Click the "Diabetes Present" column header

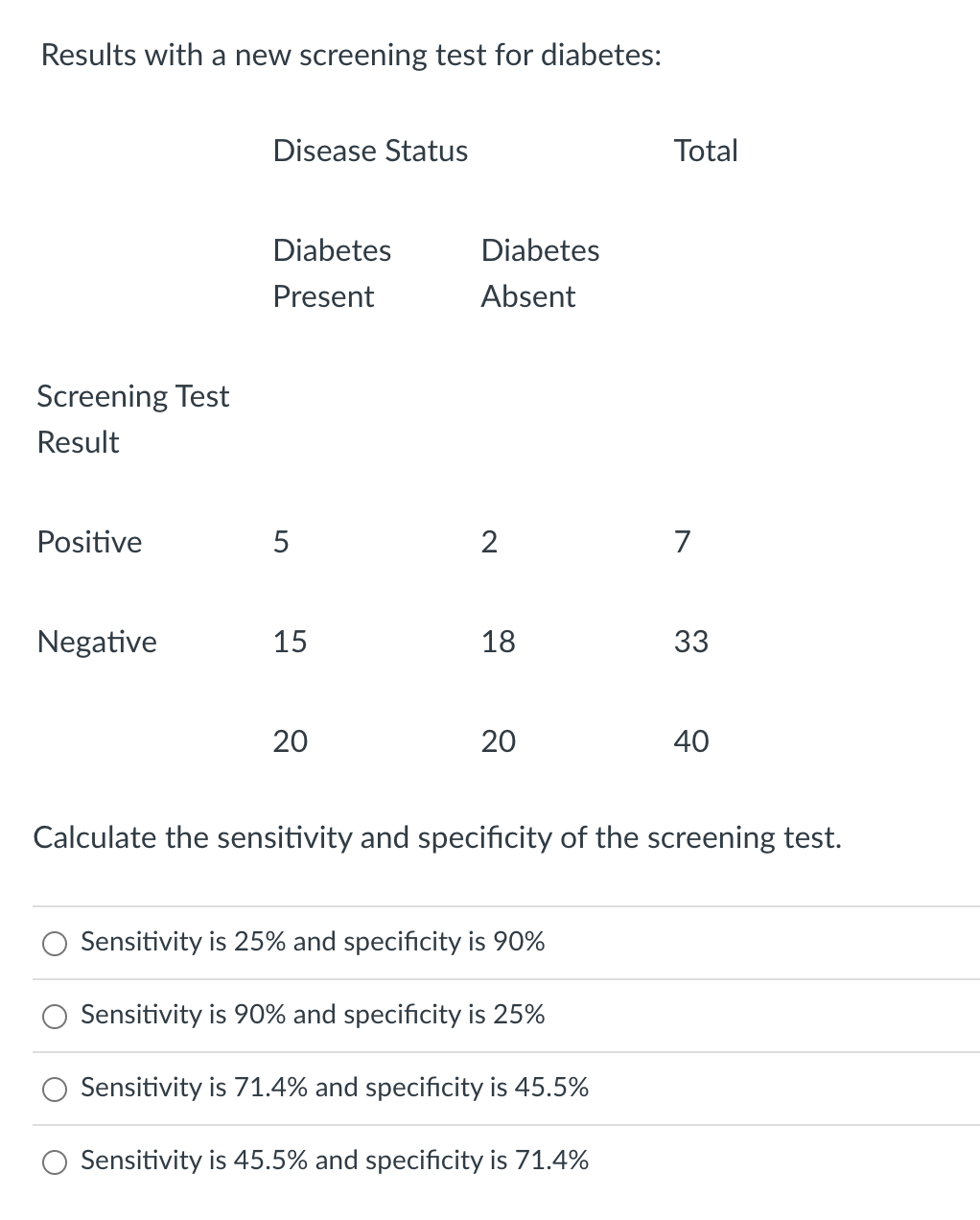(332, 273)
